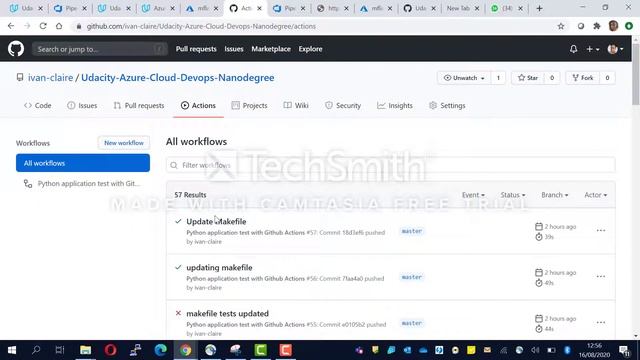640x360 pixels.
Task: Open the makefile tests updated workflow run
Action: coord(227,313)
